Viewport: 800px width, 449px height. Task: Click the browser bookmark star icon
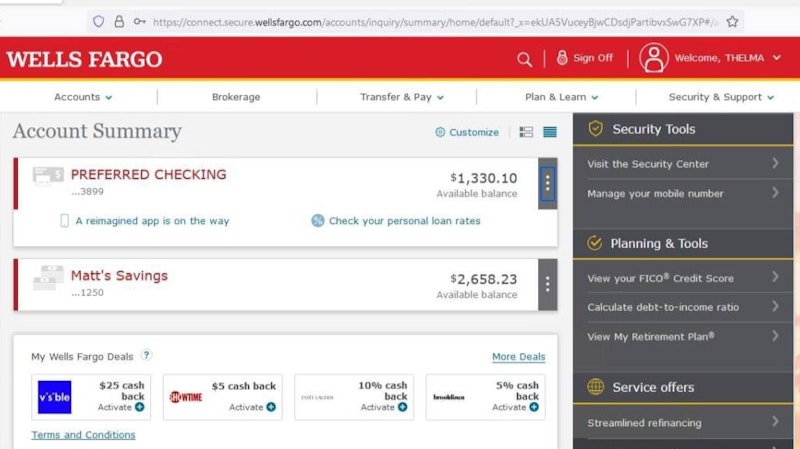point(732,21)
